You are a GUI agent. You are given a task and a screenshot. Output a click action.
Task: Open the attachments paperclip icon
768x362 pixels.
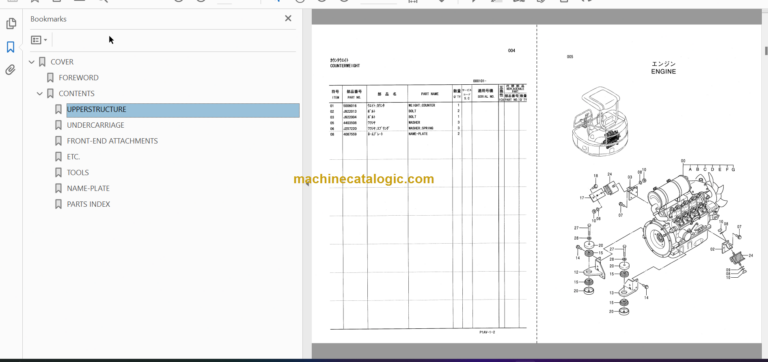point(11,70)
